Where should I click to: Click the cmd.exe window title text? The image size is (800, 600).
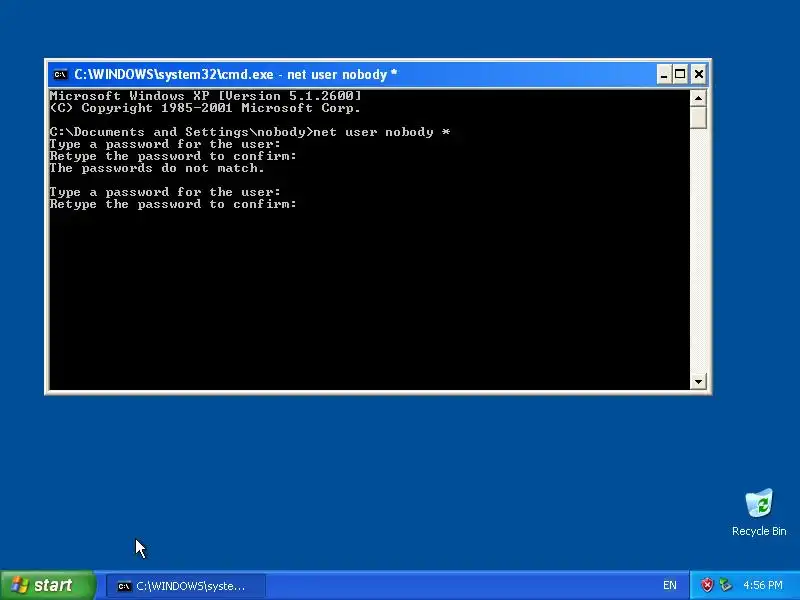point(236,74)
